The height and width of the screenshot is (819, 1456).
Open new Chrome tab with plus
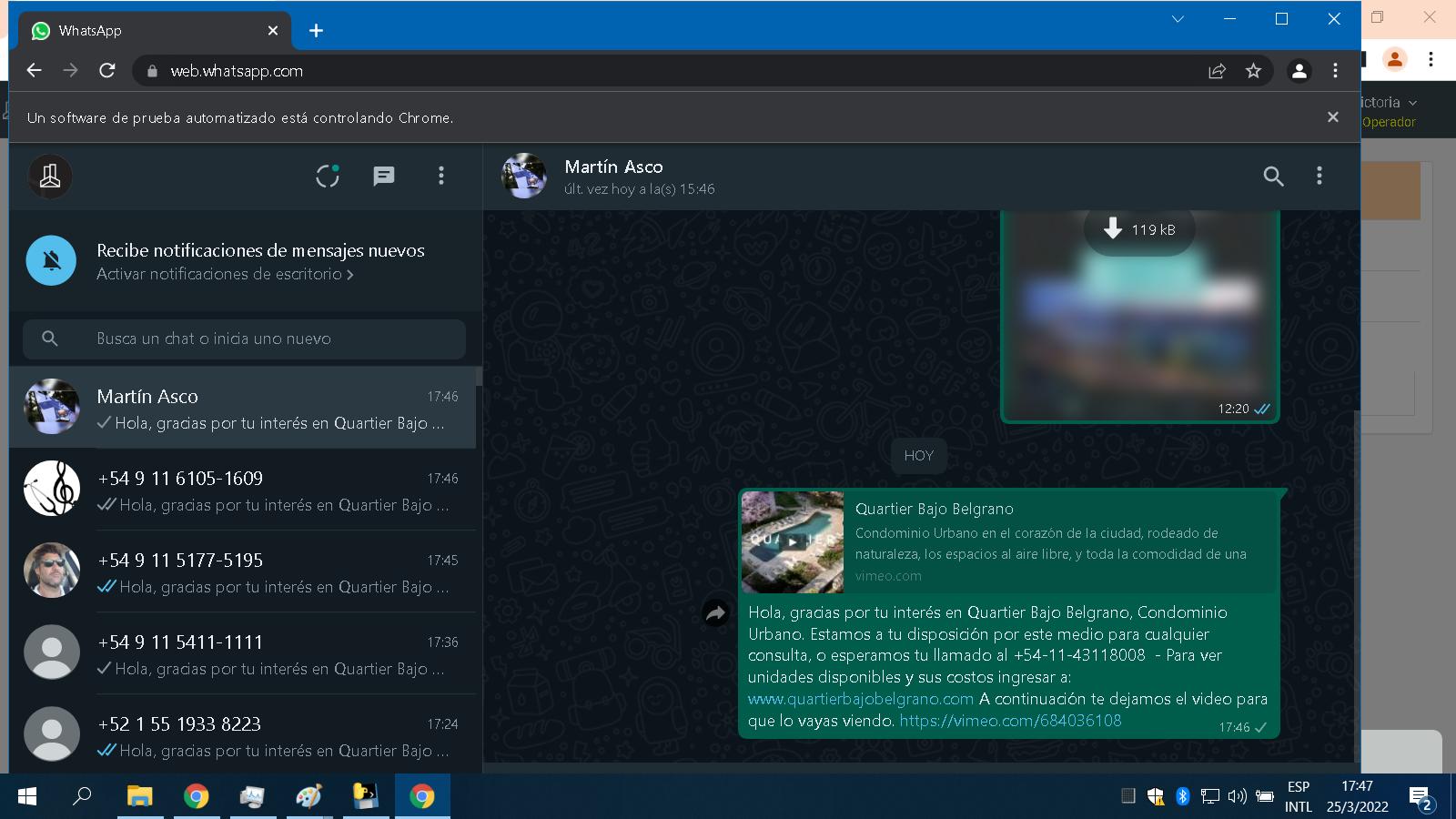coord(316,31)
